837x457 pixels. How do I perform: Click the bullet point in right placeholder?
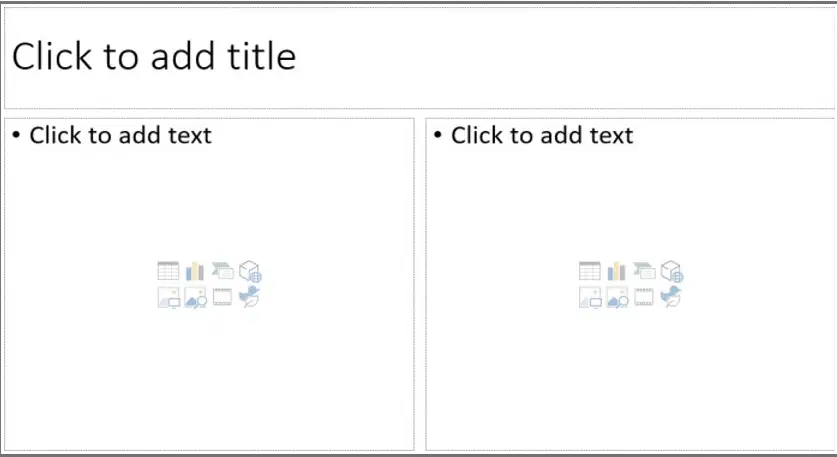[438, 135]
